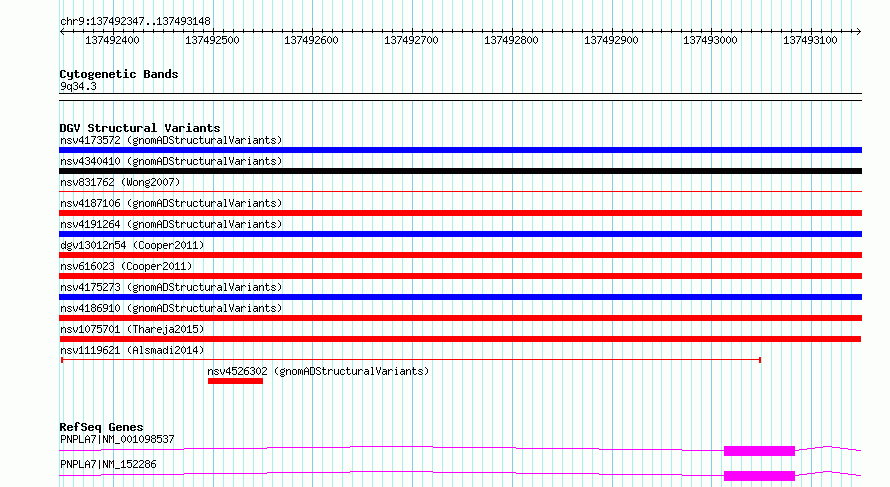Viewport: 890px width, 487px height.
Task: Select the nsv4186910 red variant bar
Action: 460,318
